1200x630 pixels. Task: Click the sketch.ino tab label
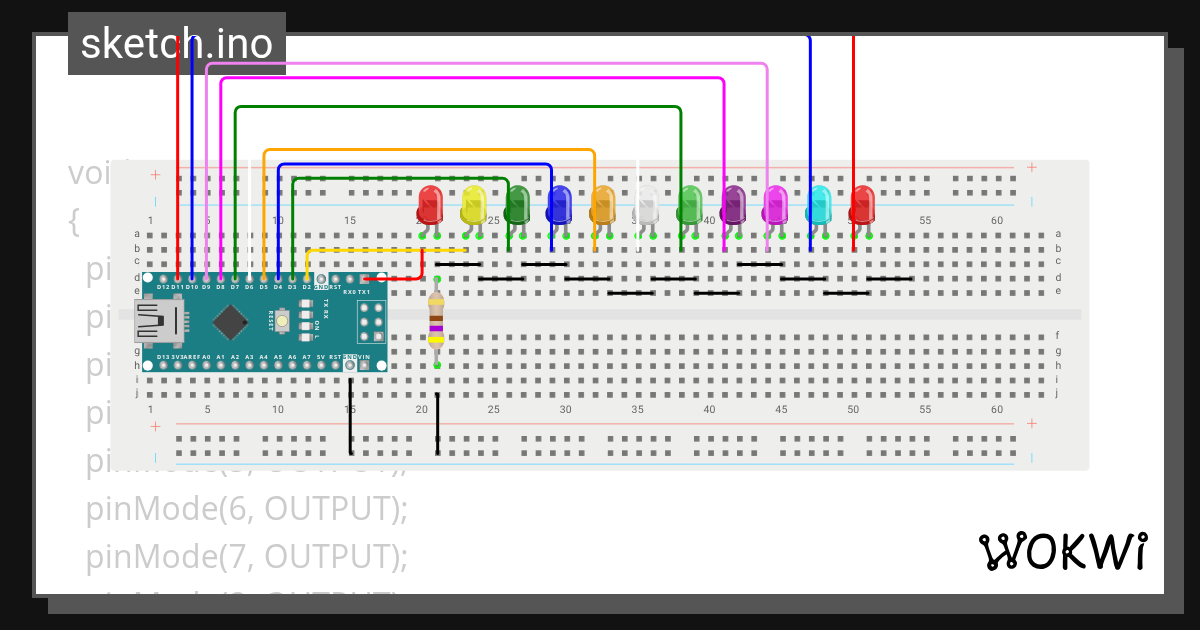tap(176, 42)
